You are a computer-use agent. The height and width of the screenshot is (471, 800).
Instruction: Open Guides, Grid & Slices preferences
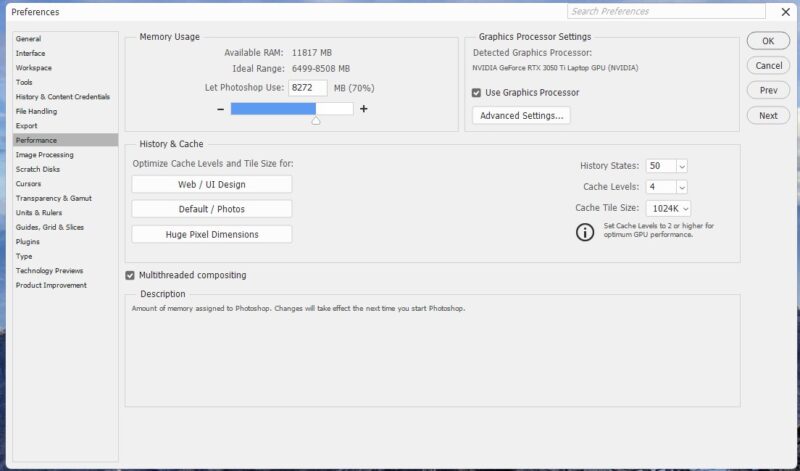pos(65,227)
